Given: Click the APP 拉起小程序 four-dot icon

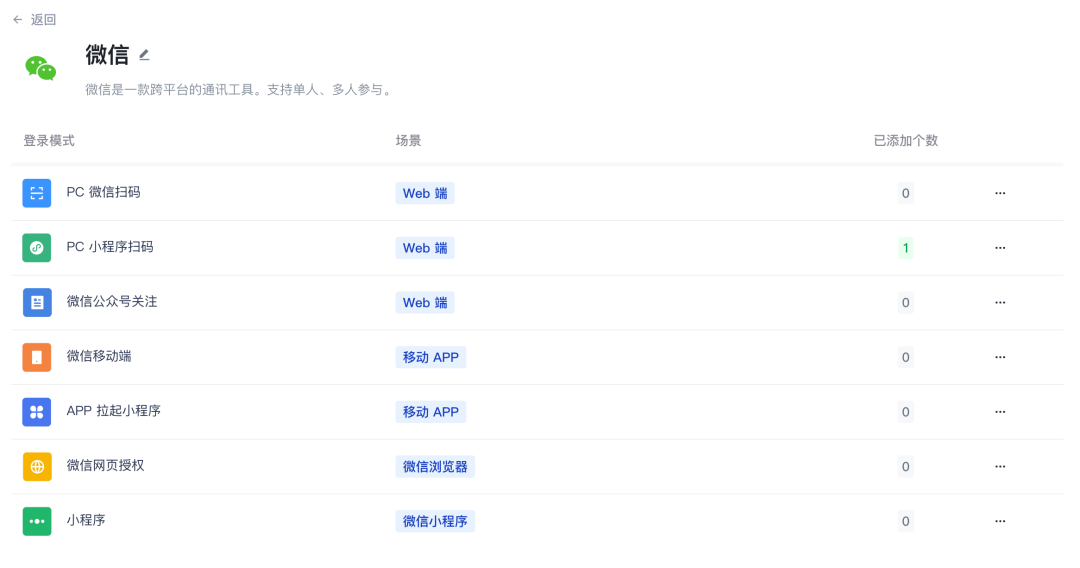Looking at the screenshot, I should click(x=37, y=412).
